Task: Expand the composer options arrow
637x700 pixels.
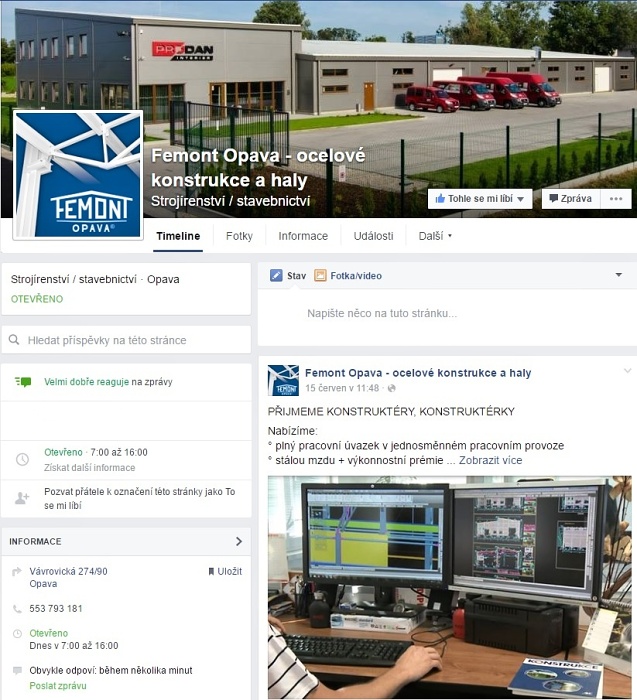Action: [620, 274]
